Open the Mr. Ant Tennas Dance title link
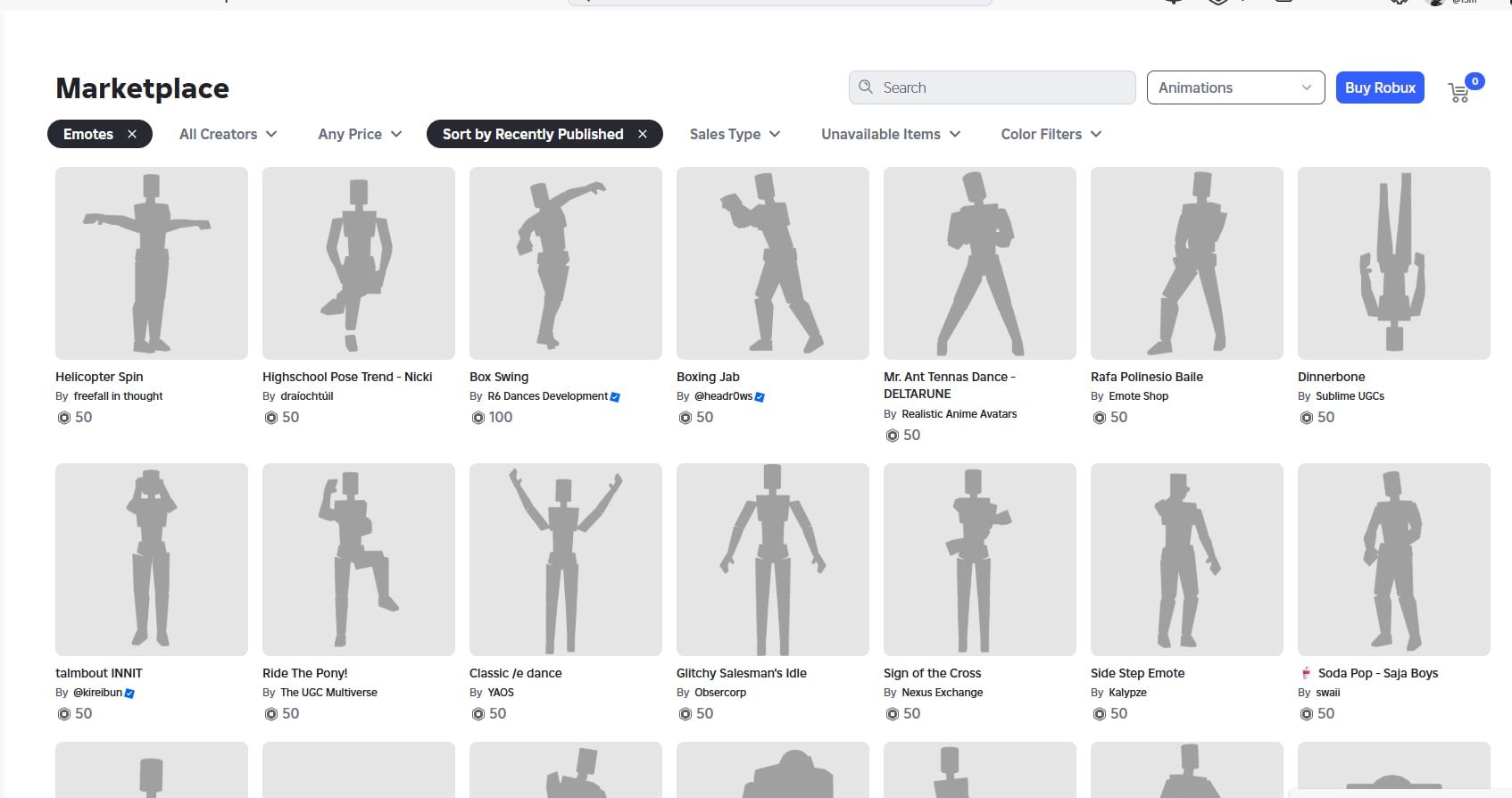This screenshot has width=1512, height=798. point(950,386)
